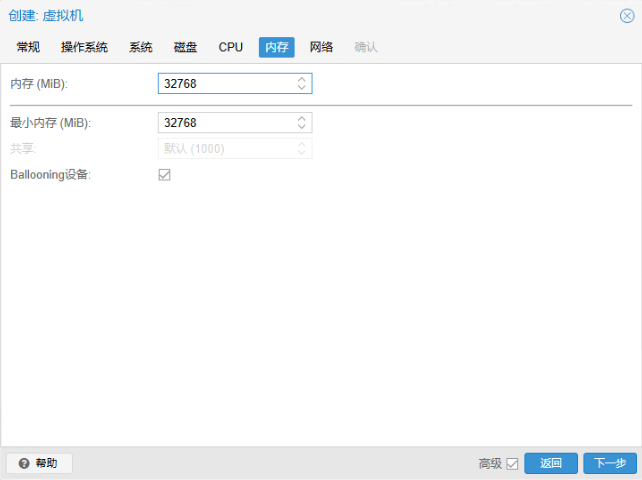Open the 网络 tab
Image resolution: width=642 pixels, height=480 pixels.
(321, 47)
